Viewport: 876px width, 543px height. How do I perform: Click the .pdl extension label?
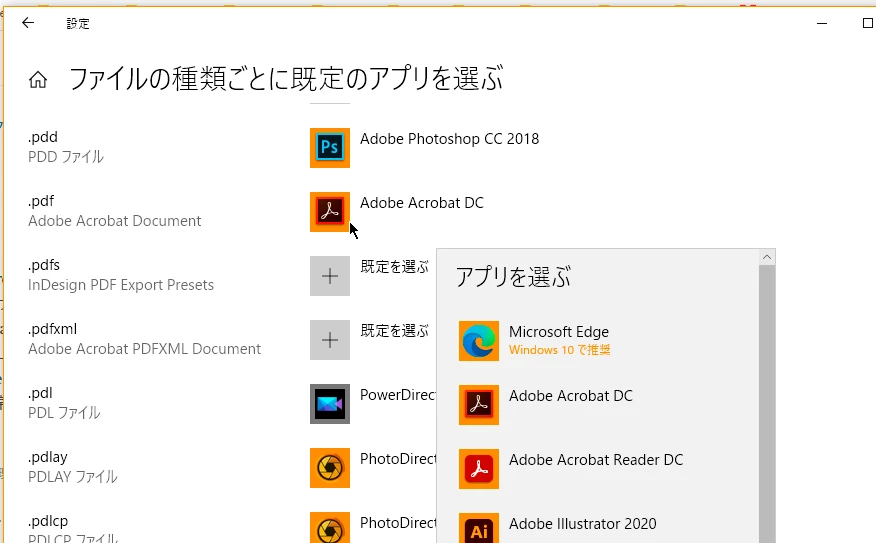click(40, 393)
